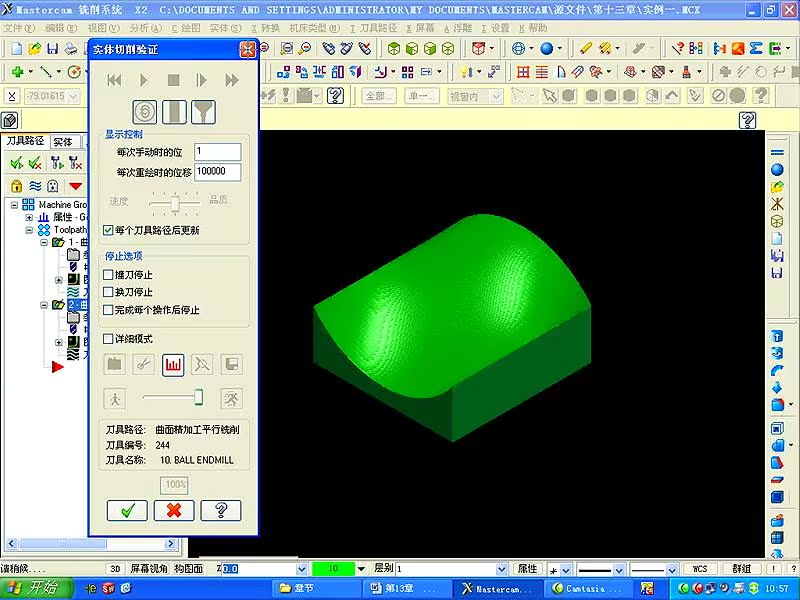
Task: Click the red bar chart button in verify dialog
Action: tap(173, 364)
